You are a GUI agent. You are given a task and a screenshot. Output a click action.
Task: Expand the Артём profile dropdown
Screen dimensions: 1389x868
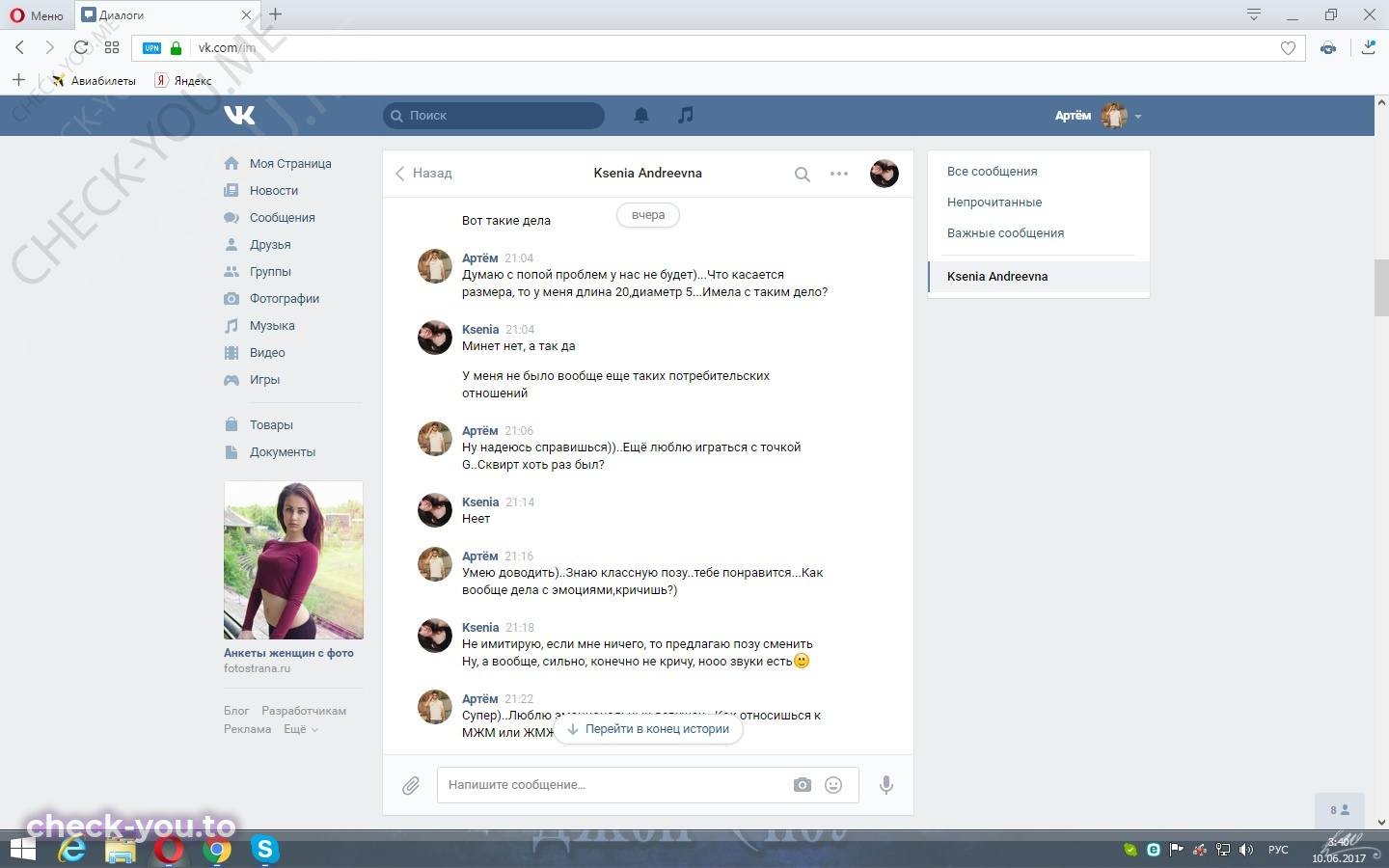tap(1098, 116)
